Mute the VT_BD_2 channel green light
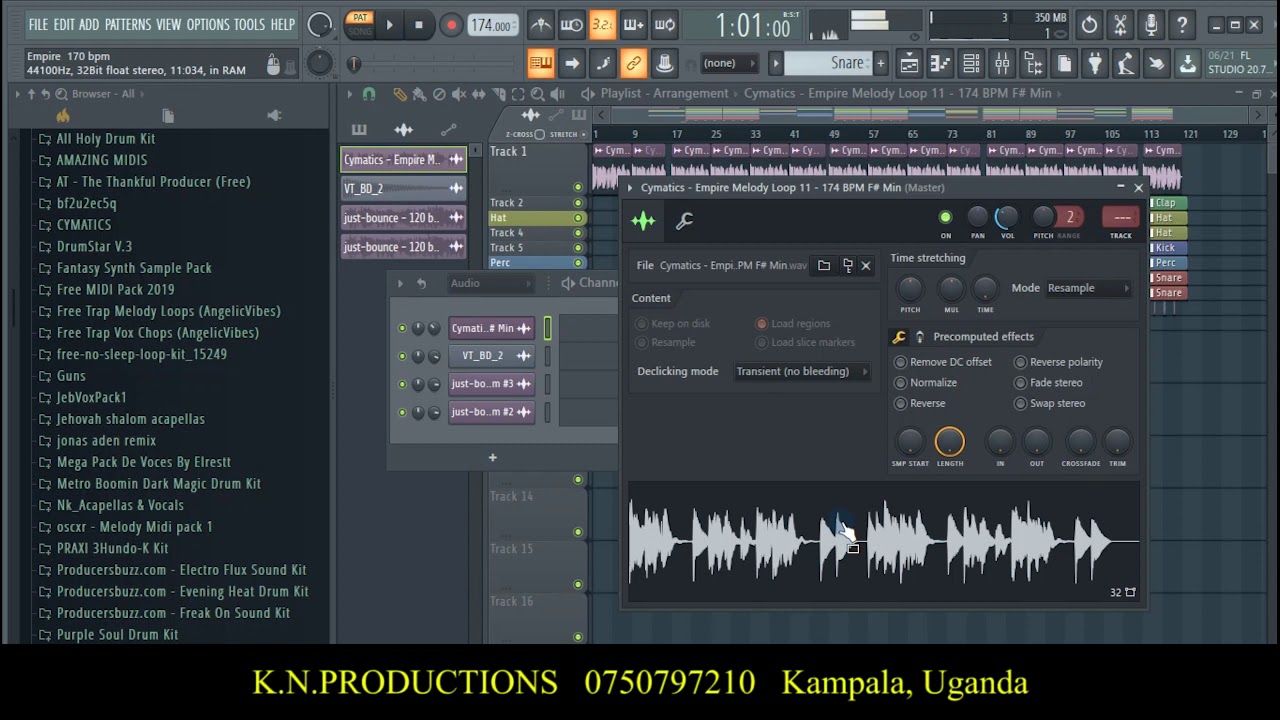The width and height of the screenshot is (1280, 720). click(403, 356)
